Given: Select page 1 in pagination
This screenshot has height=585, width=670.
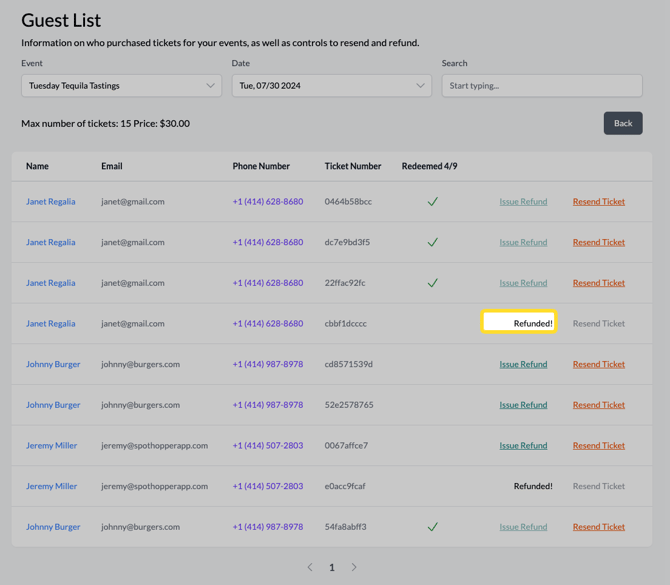Looking at the screenshot, I should (332, 567).
